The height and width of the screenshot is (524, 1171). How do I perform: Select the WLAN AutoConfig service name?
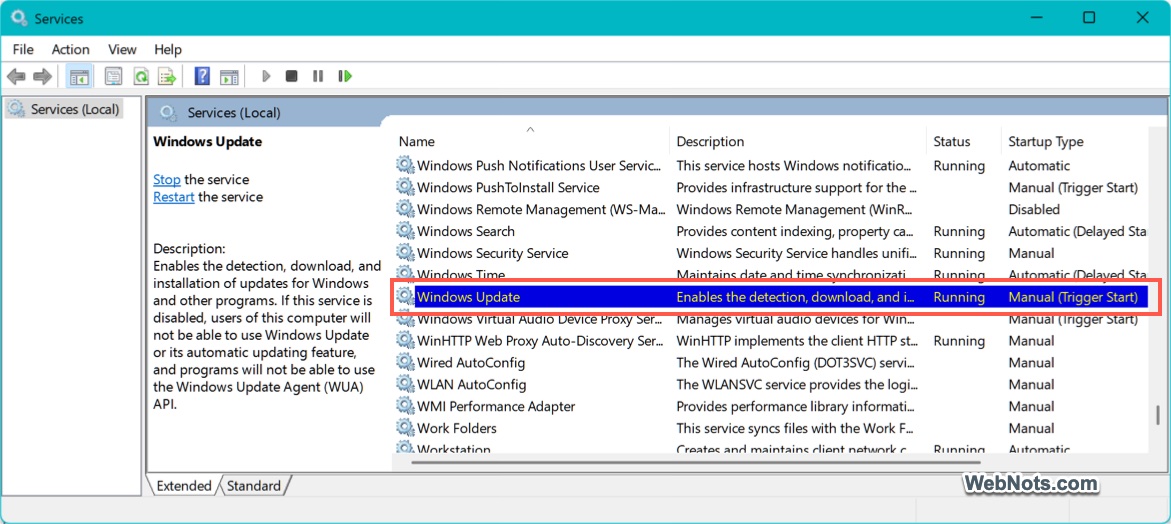[x=471, y=384]
